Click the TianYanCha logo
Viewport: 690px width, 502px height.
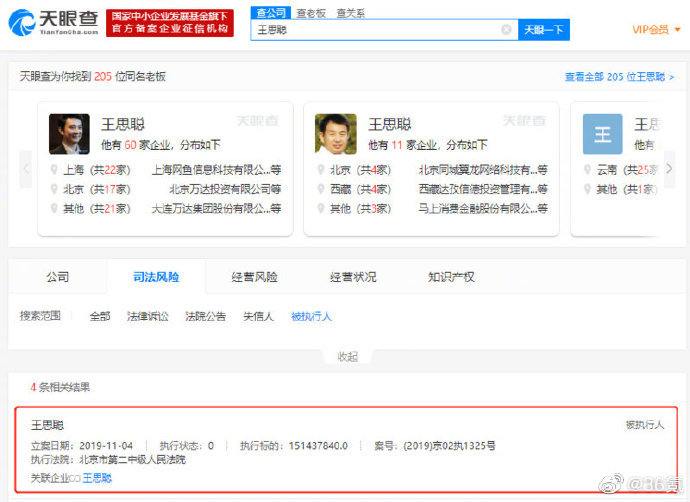point(55,22)
